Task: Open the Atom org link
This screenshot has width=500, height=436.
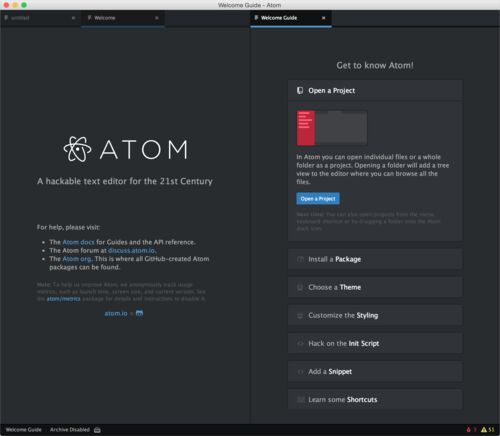Action: [x=77, y=259]
